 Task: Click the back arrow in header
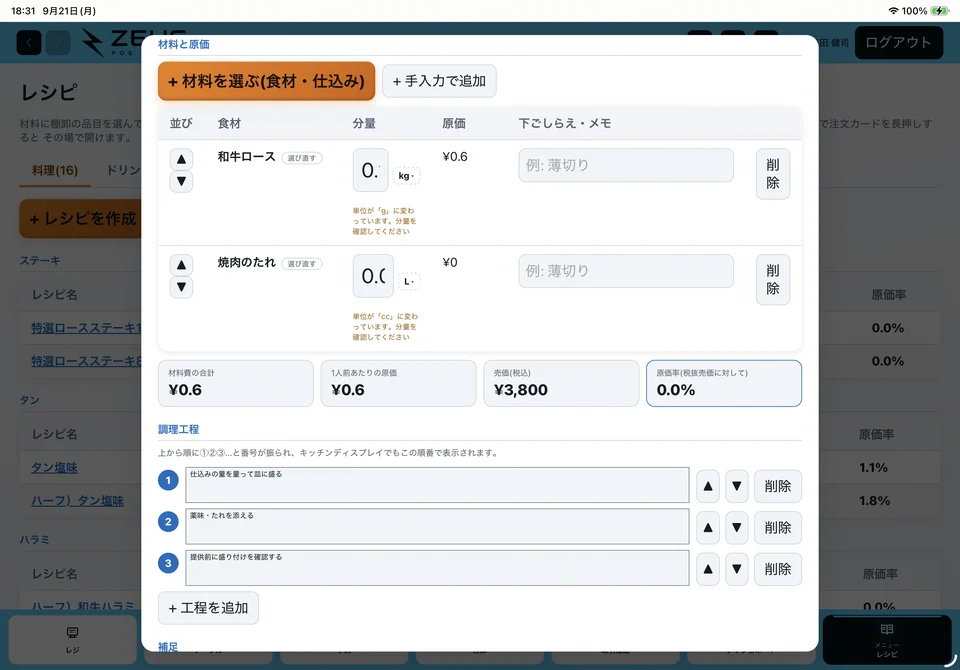pos(29,43)
